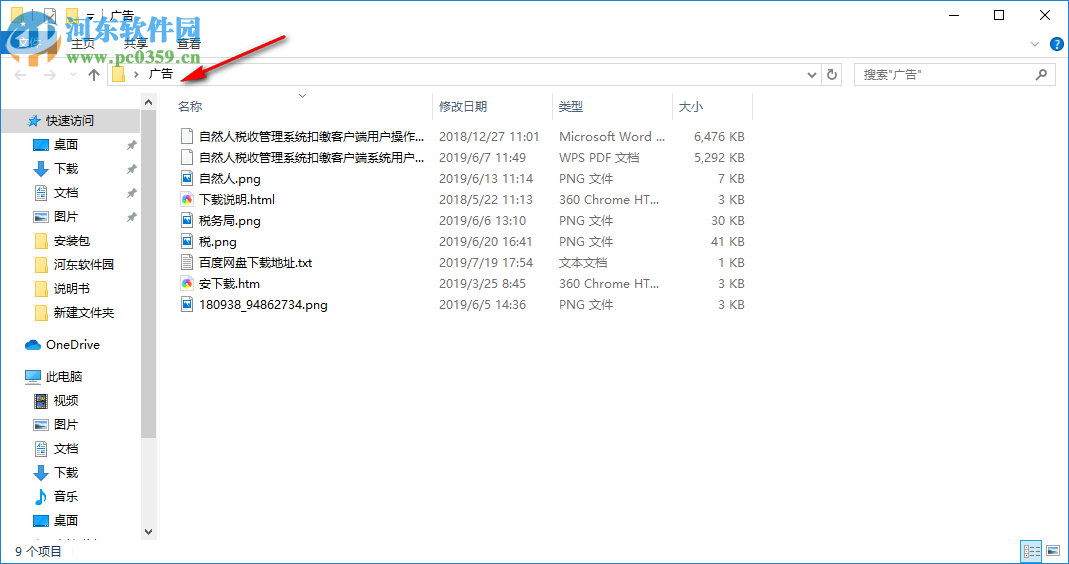Click the 视频 film icon
1069x564 pixels.
point(42,400)
